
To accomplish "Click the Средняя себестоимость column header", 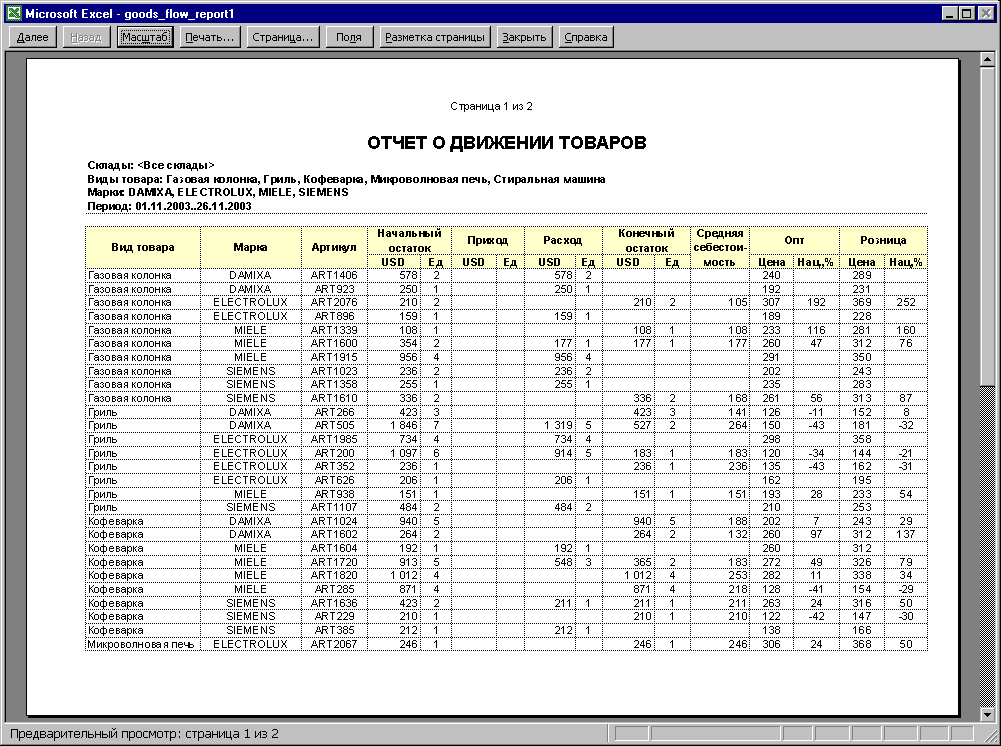I will coord(719,248).
